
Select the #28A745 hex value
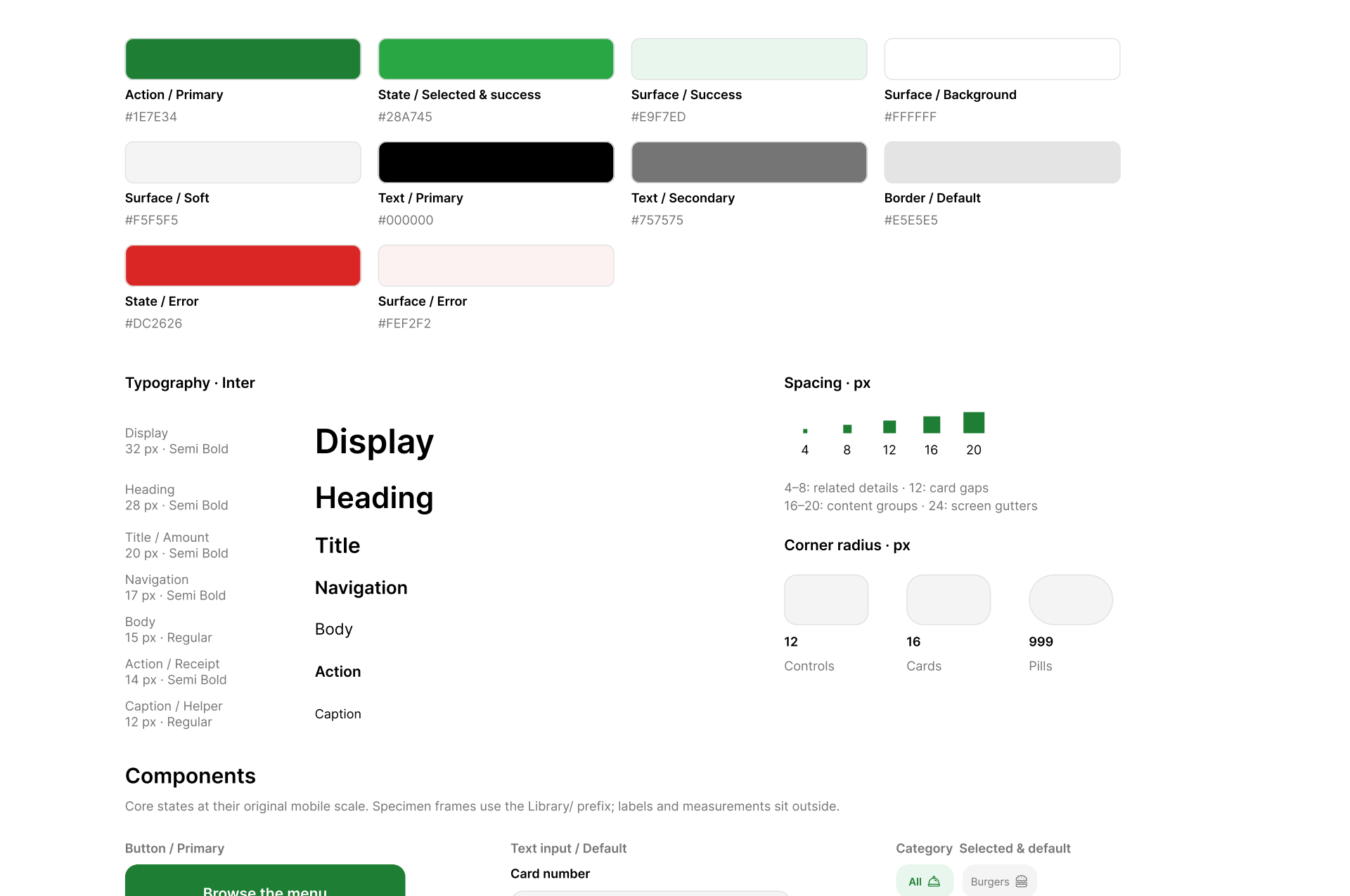coord(405,117)
